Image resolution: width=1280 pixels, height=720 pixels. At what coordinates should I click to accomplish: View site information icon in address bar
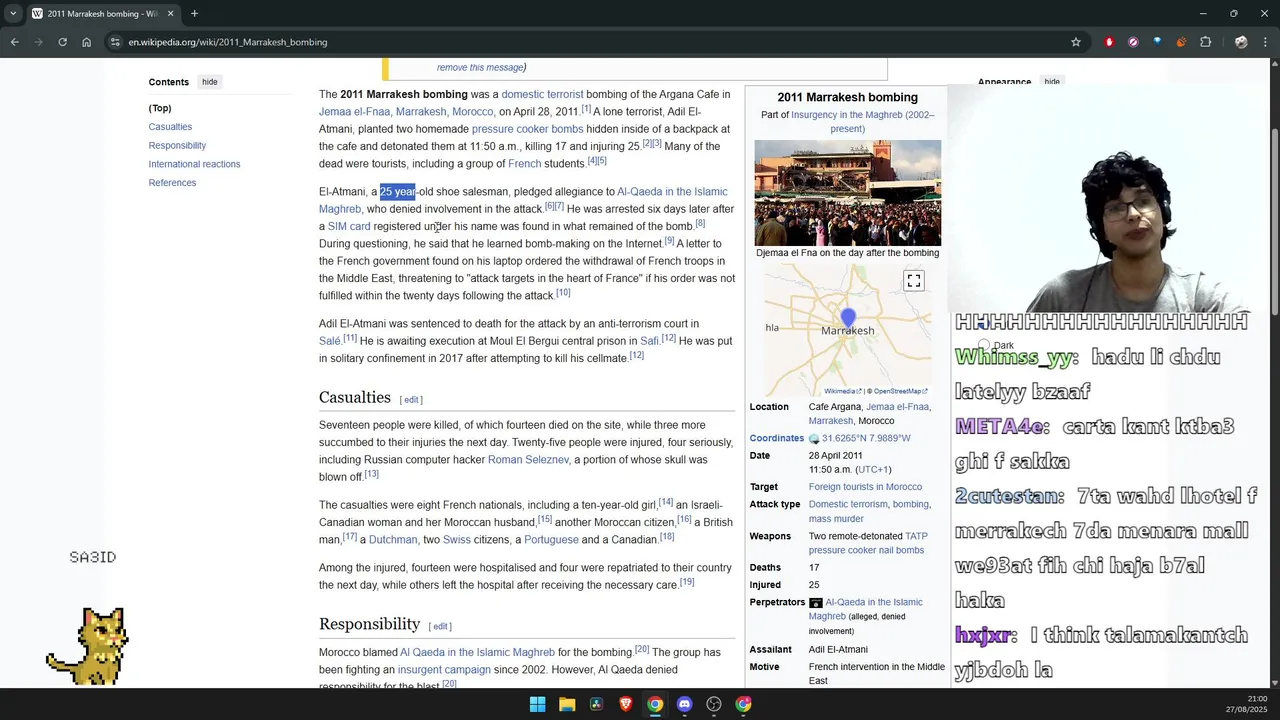115,42
